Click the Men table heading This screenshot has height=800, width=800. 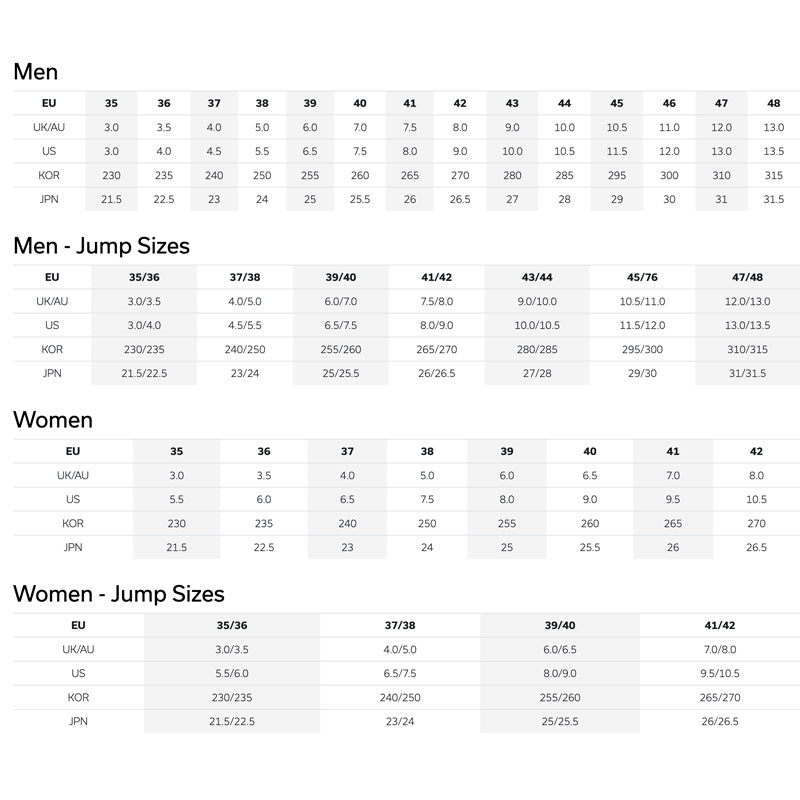tap(36, 72)
